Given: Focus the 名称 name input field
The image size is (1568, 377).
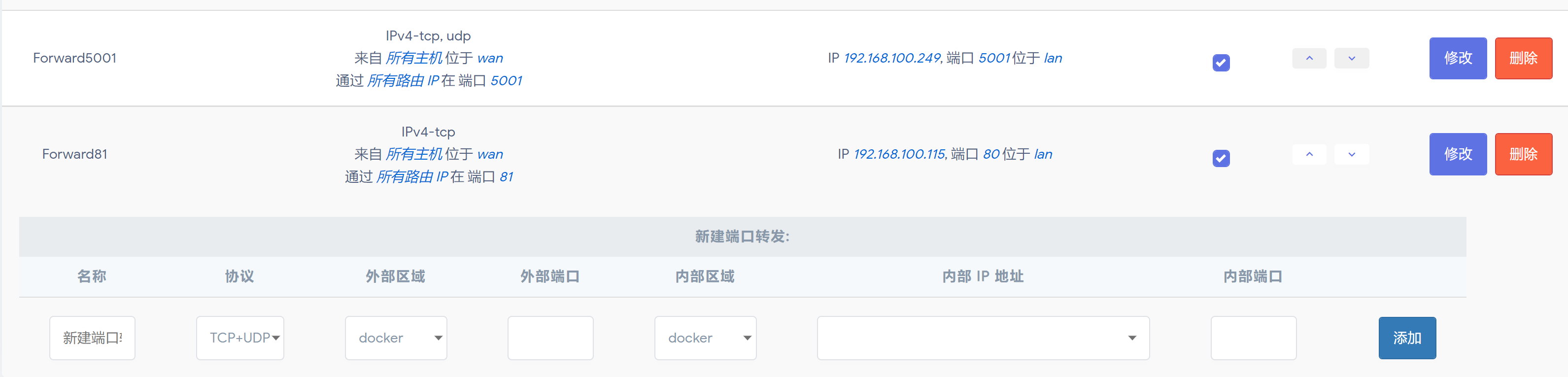Looking at the screenshot, I should tap(93, 338).
